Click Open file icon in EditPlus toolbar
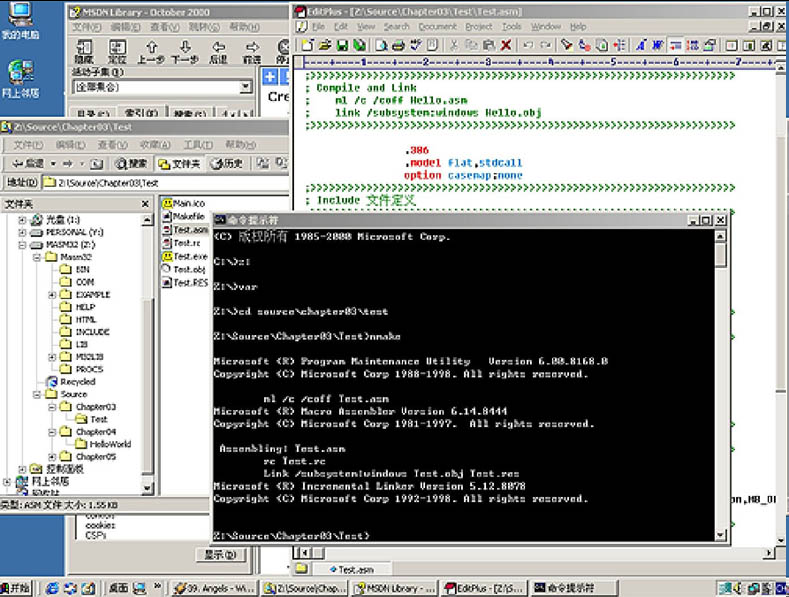The image size is (789, 597). [x=325, y=45]
